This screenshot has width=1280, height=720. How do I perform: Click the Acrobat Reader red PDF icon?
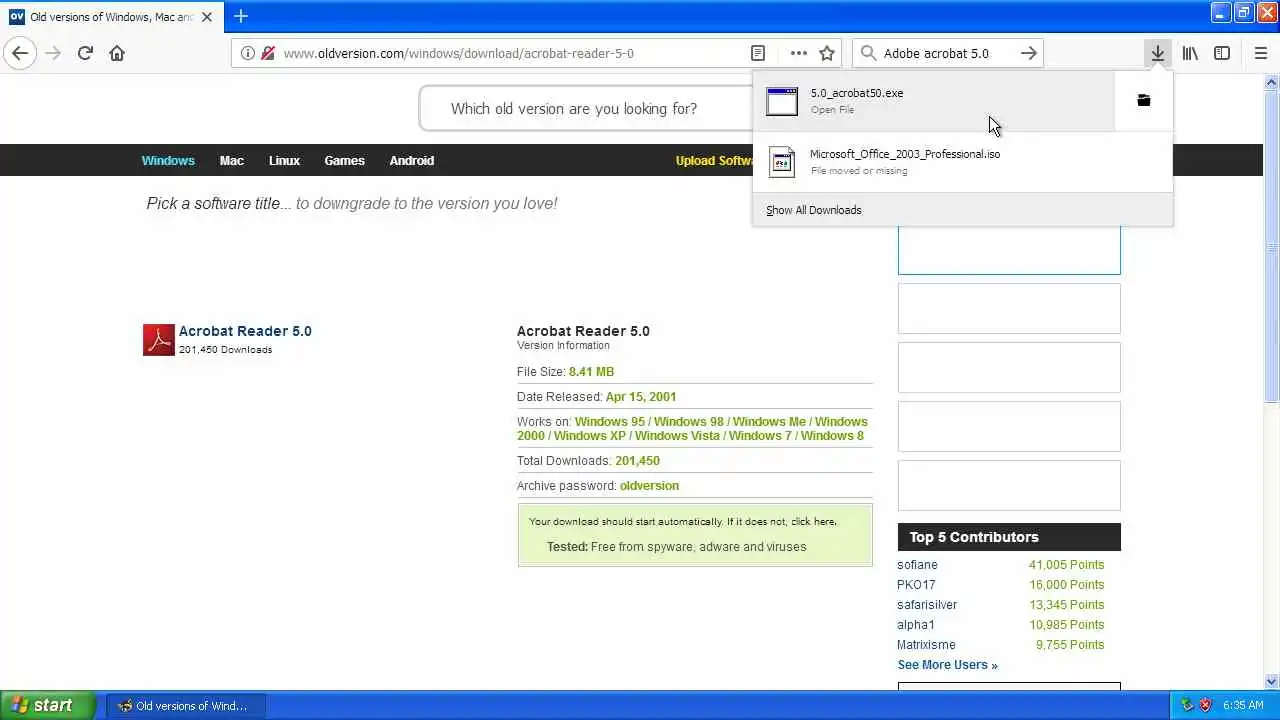(x=159, y=339)
